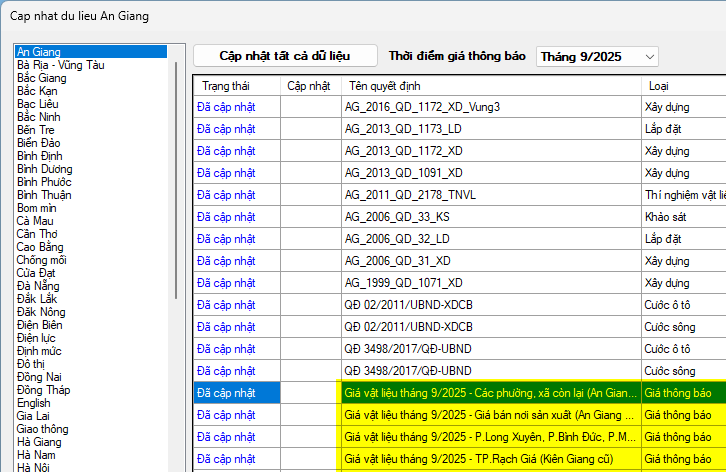726x472 pixels.
Task: Click 'Tên quyết định' column header
Action: tap(491, 86)
